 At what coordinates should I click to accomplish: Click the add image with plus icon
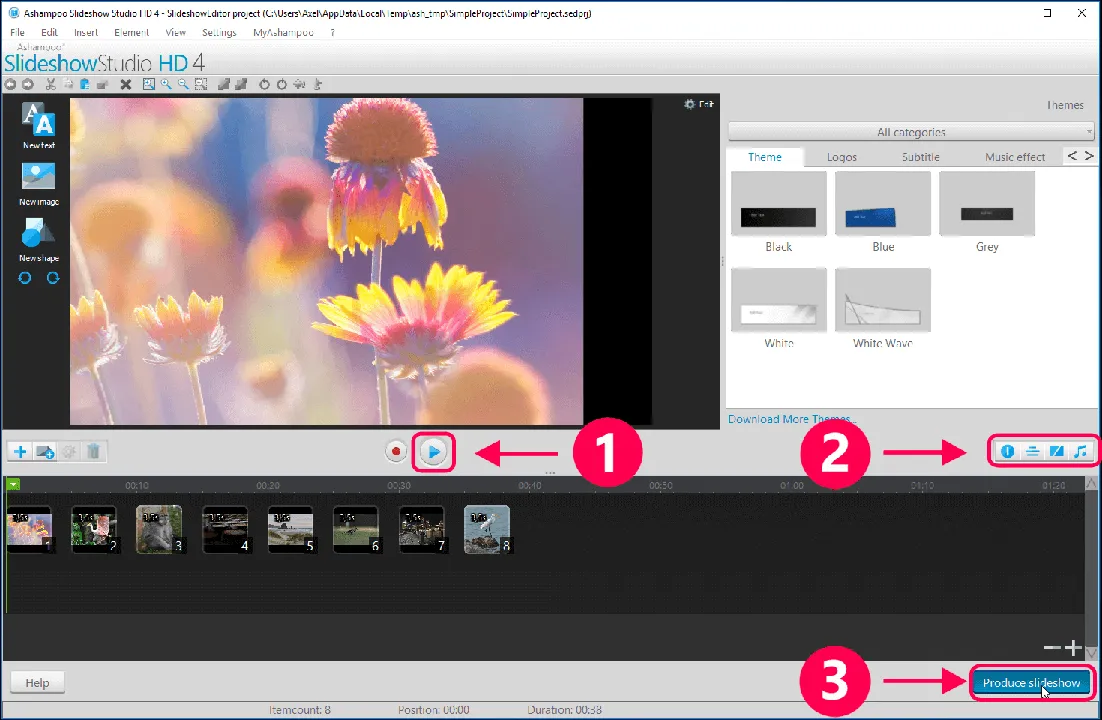(x=45, y=451)
